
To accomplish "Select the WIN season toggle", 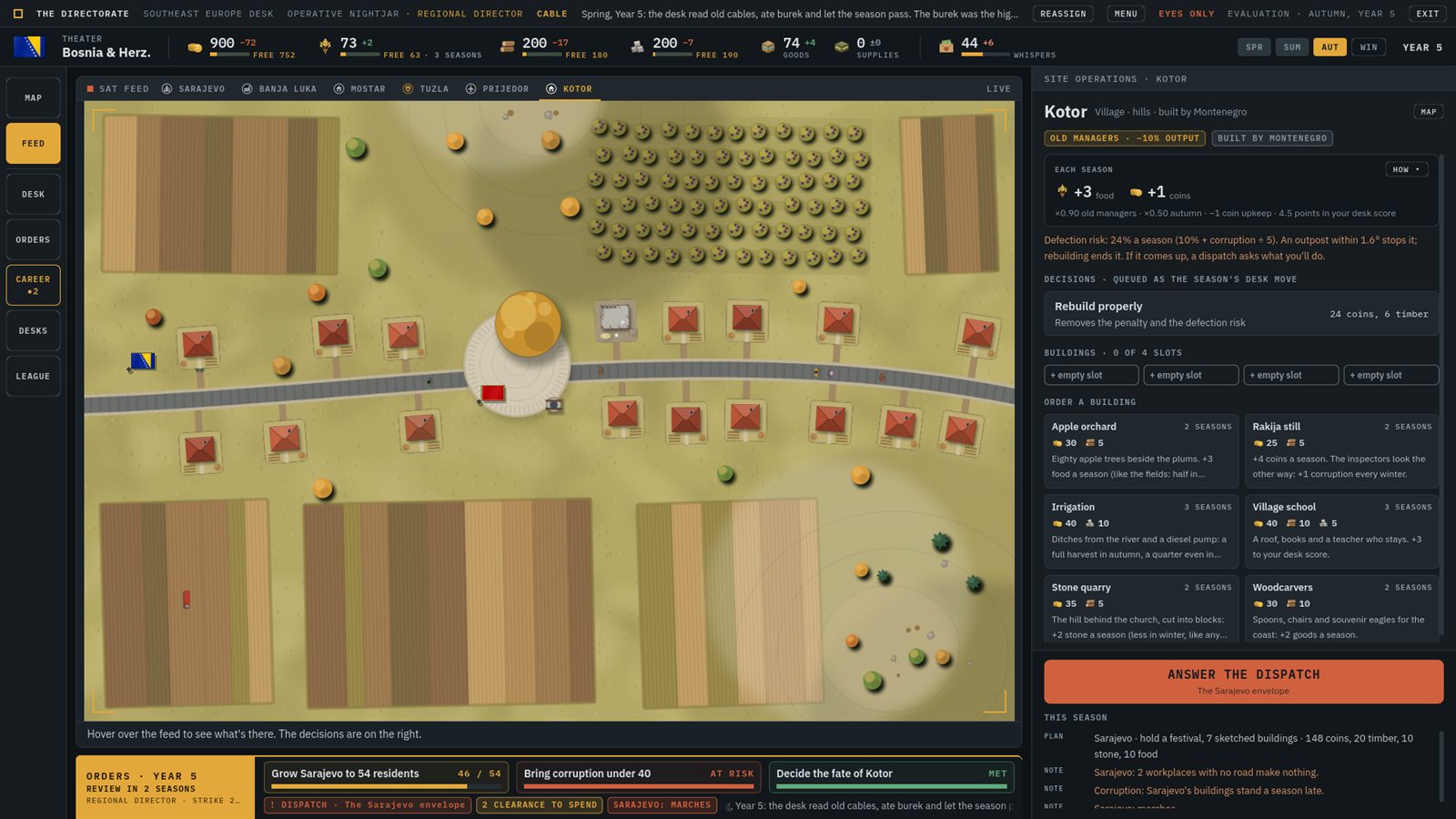I will (1368, 47).
